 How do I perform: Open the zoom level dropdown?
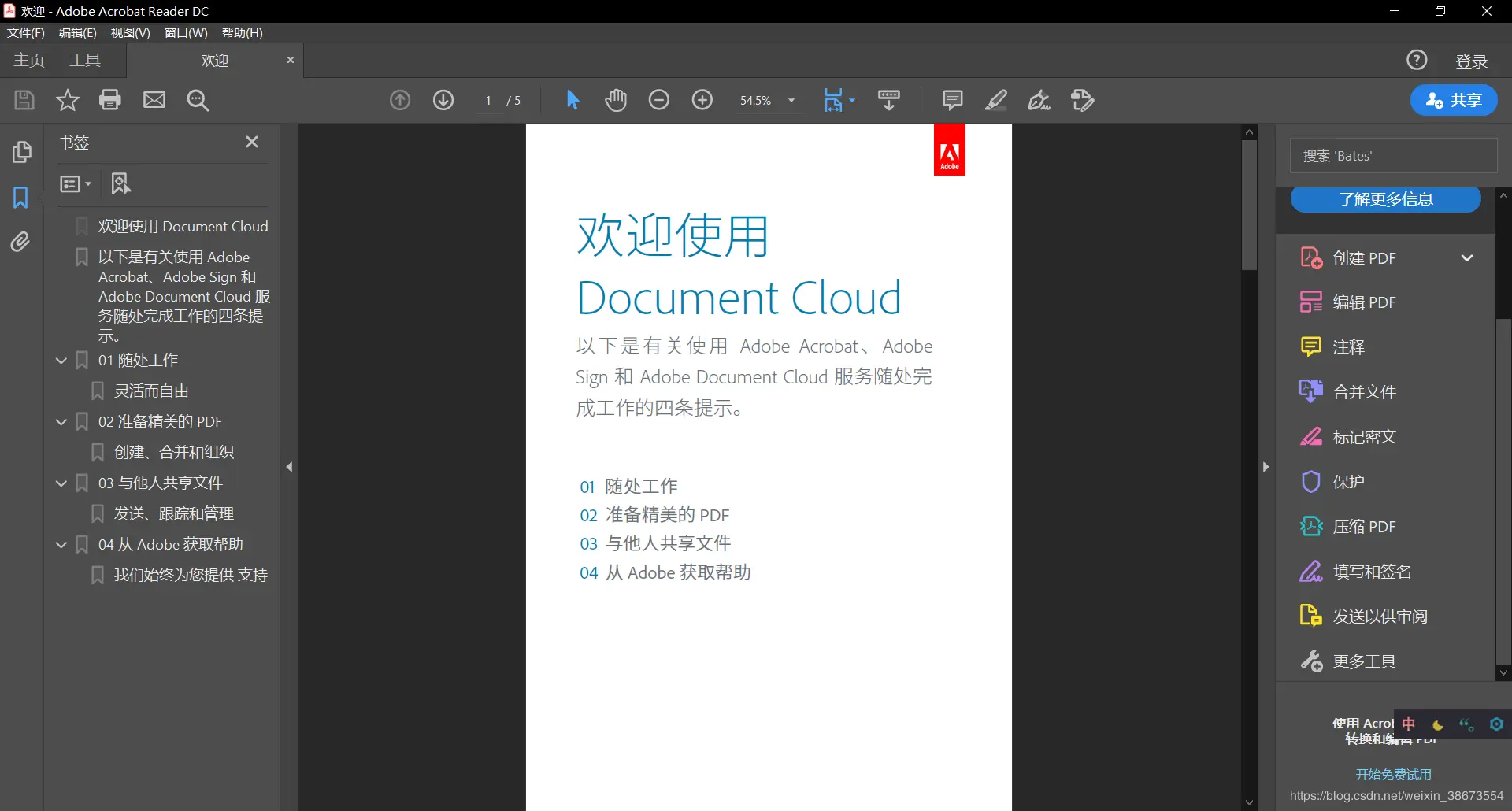pos(791,101)
